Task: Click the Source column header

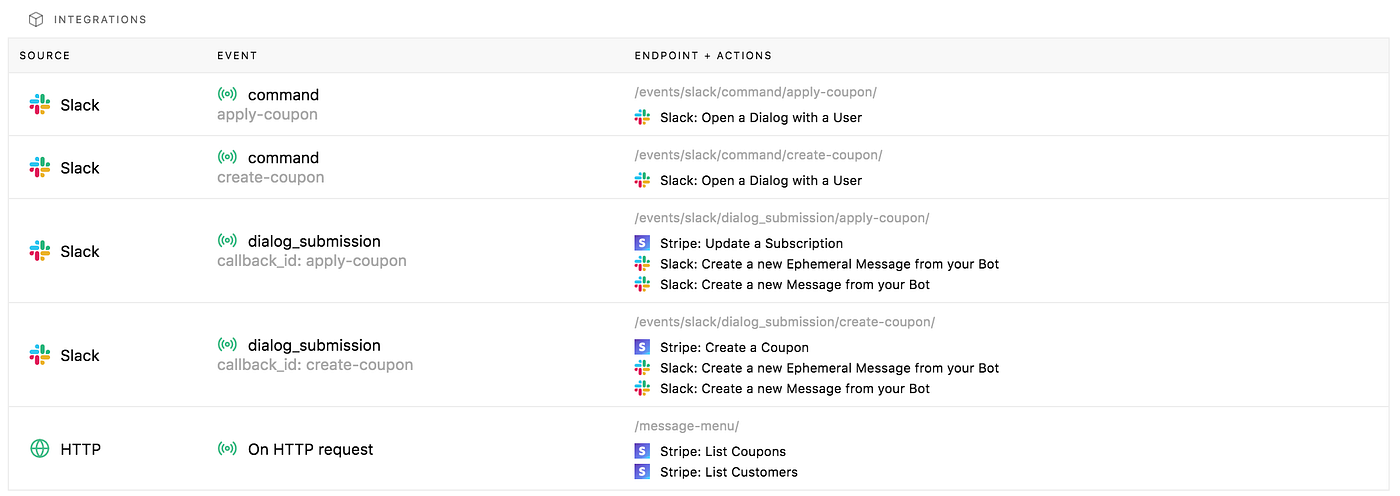Action: (45, 55)
